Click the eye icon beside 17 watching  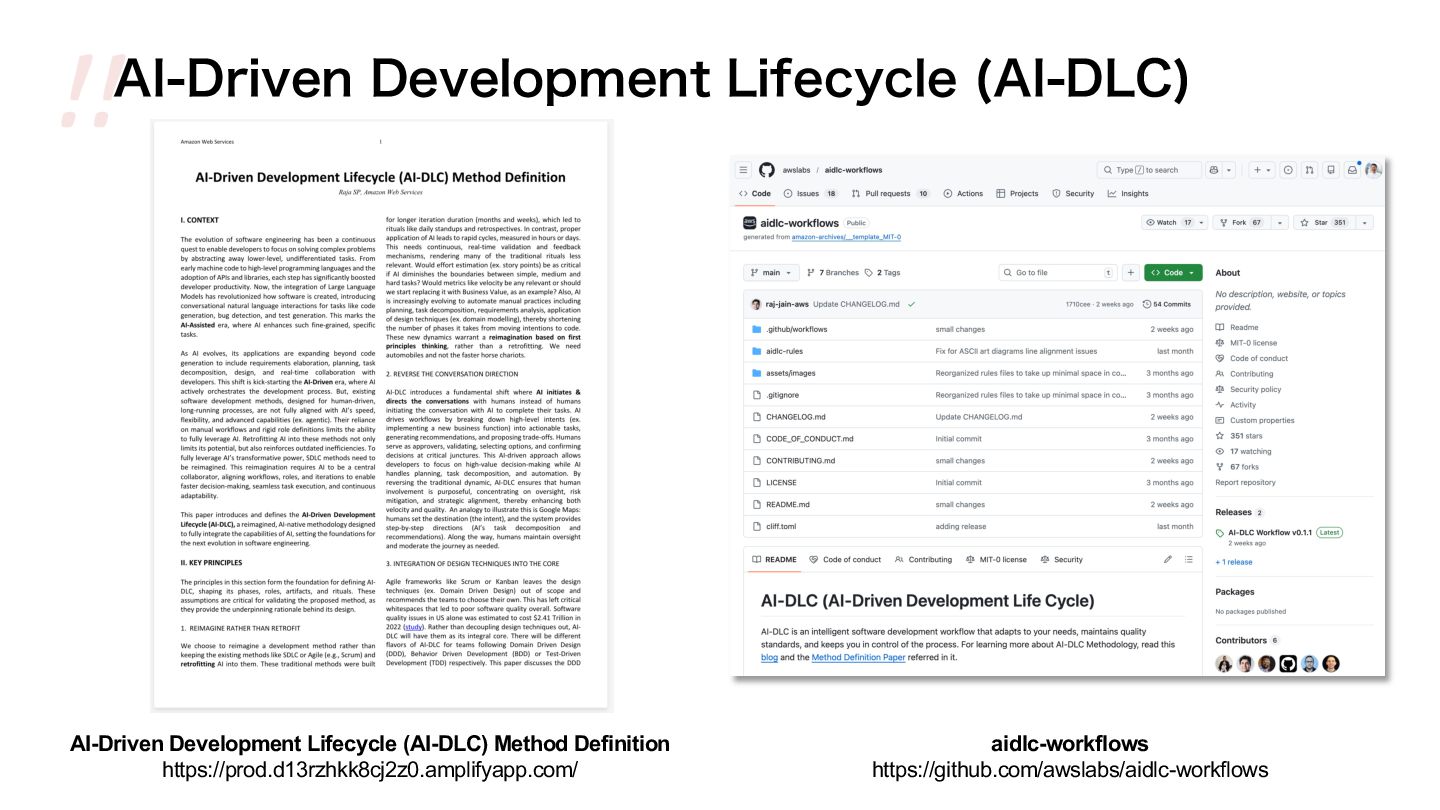coord(1220,451)
